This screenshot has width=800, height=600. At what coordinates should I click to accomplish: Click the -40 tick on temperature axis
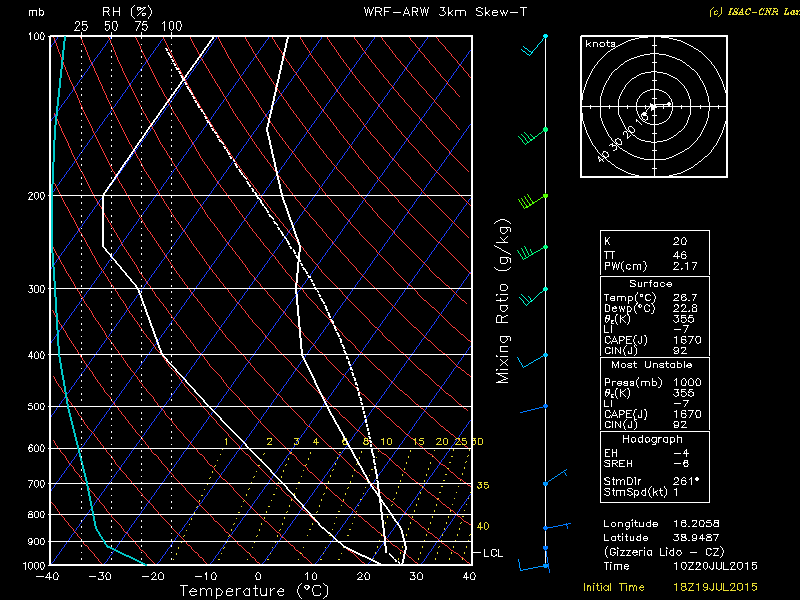(x=47, y=577)
